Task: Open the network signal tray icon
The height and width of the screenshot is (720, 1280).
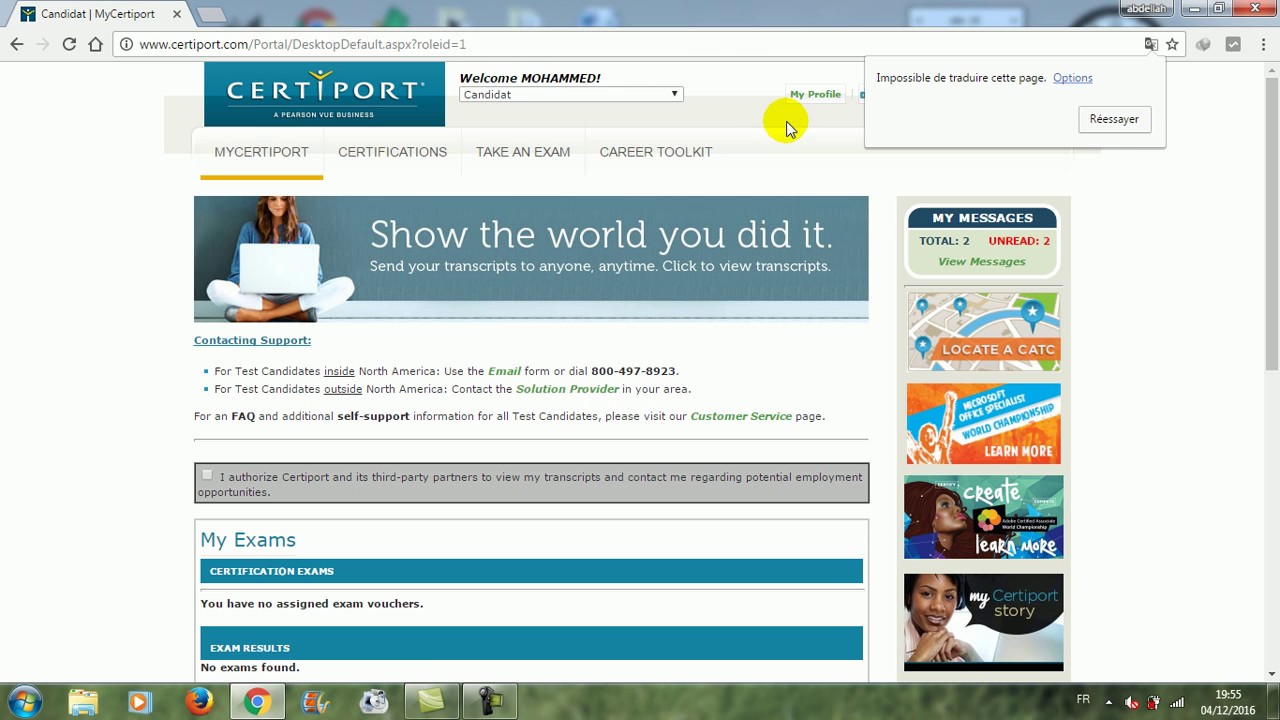Action: (x=1177, y=702)
